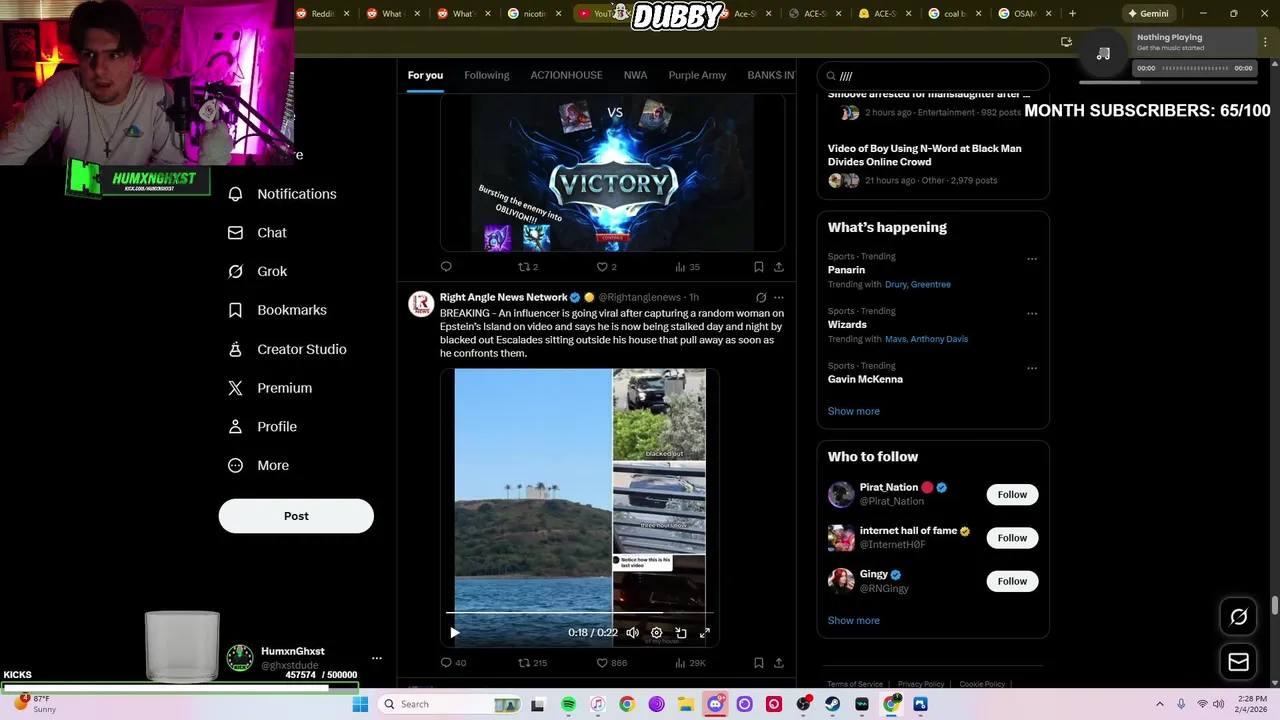This screenshot has width=1280, height=720.
Task: Click the X search field
Action: point(933,76)
